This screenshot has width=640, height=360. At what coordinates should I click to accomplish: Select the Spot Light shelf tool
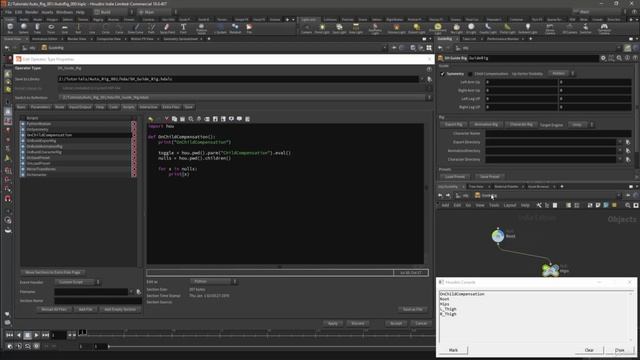pos(339,28)
